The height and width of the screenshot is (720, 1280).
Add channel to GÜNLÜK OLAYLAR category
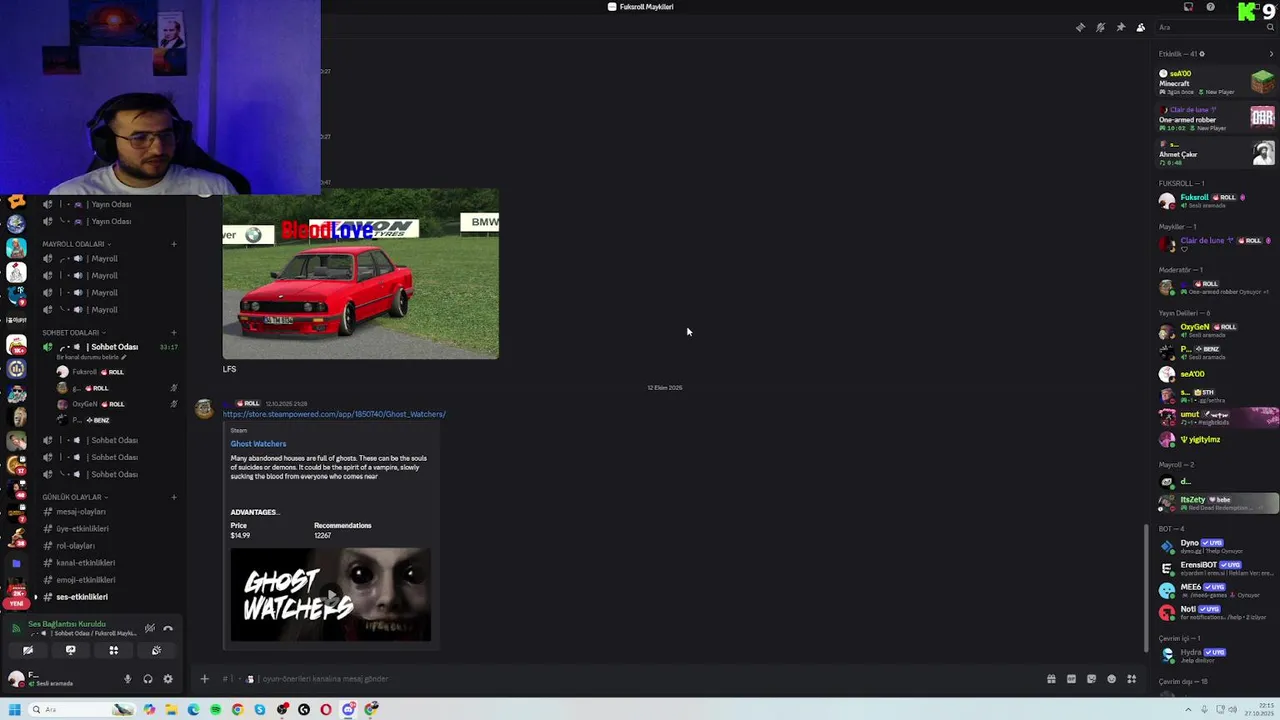click(173, 497)
